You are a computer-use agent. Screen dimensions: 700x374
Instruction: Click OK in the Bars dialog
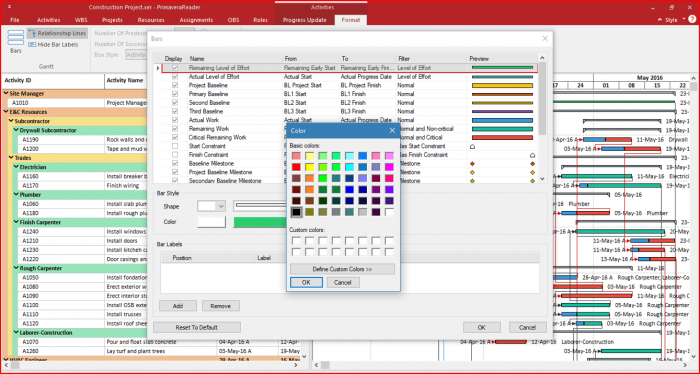click(481, 327)
